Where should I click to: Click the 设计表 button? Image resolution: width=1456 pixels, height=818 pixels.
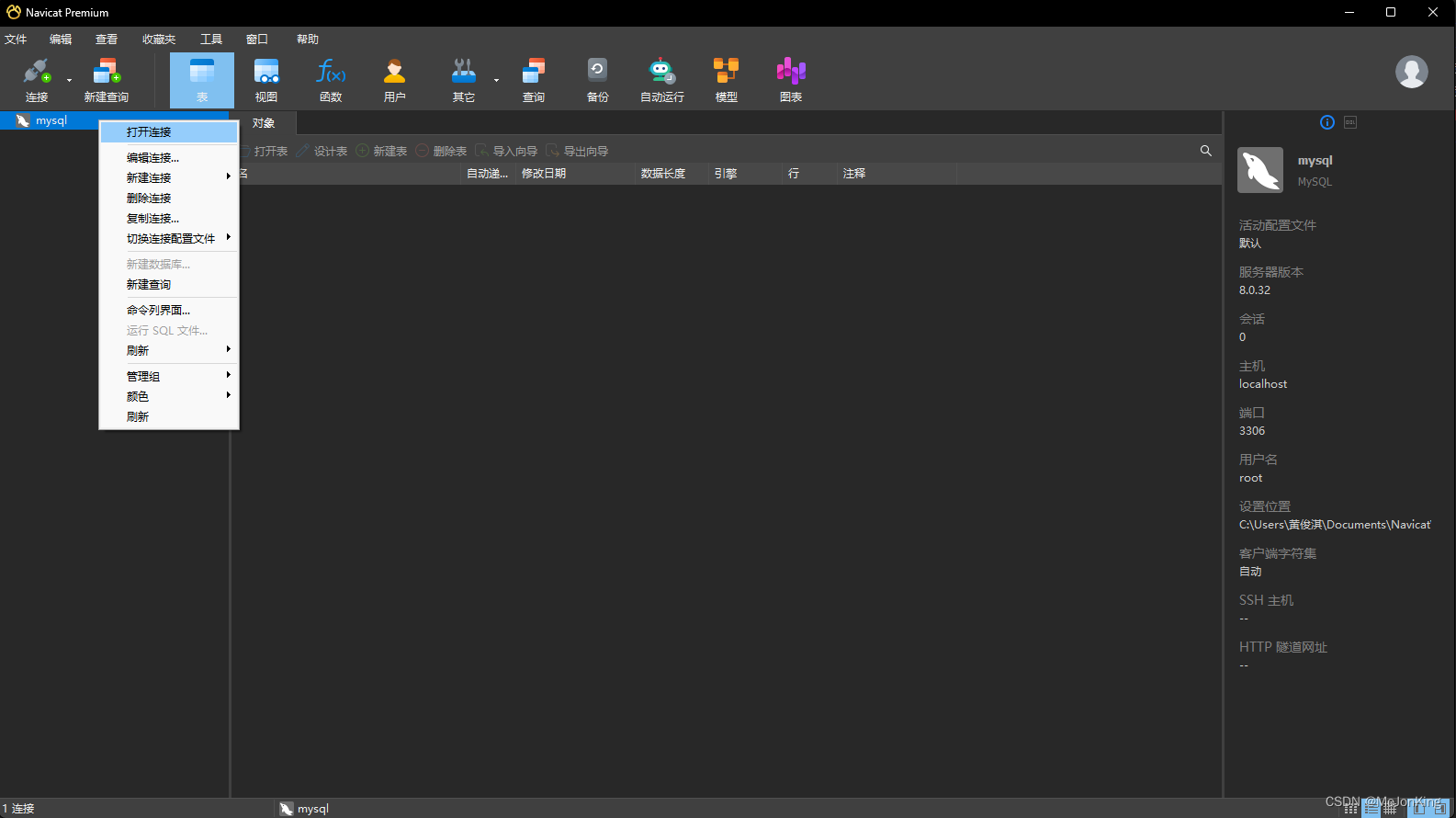pyautogui.click(x=322, y=151)
